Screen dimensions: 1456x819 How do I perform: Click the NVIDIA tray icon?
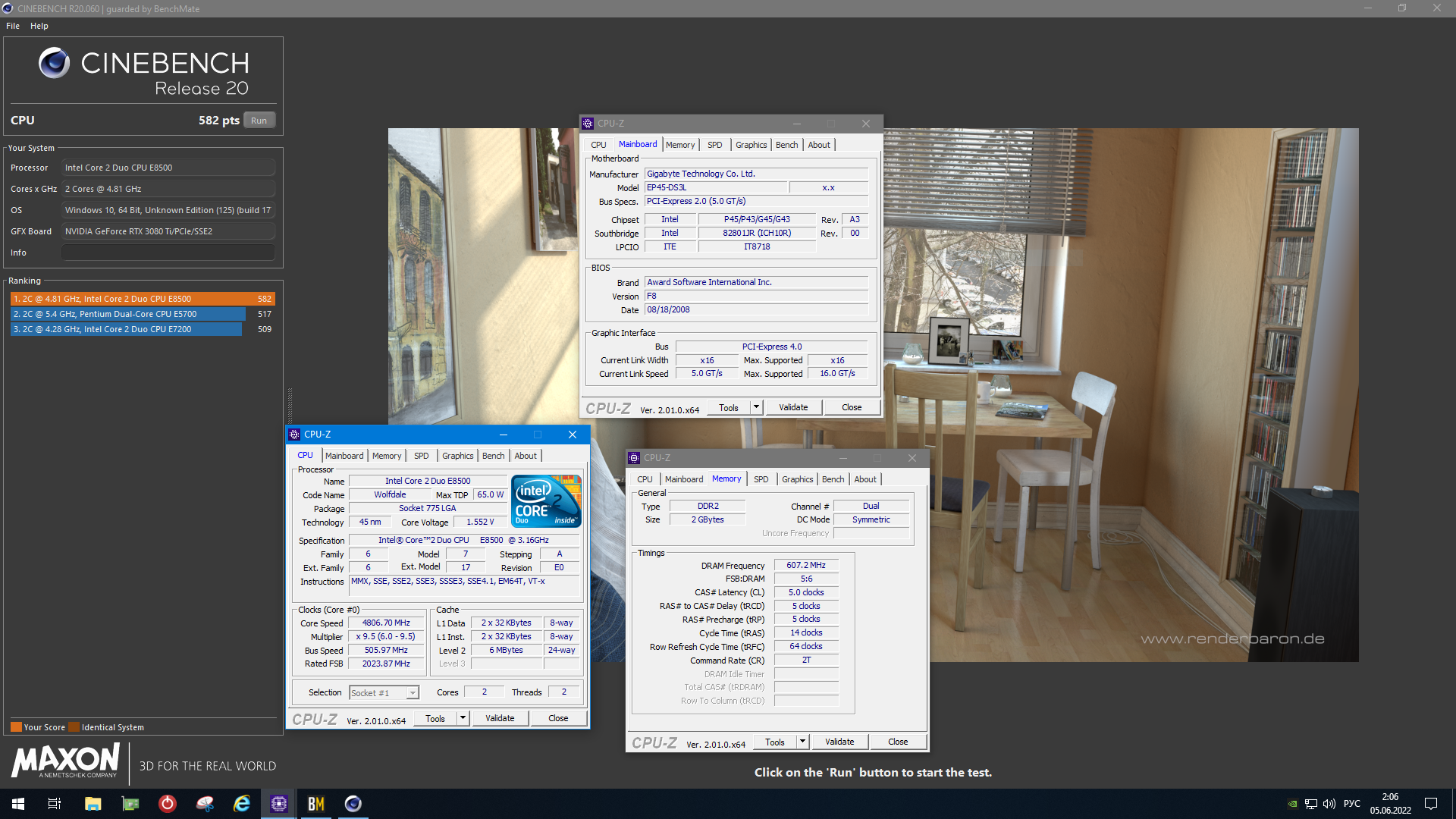1292,804
